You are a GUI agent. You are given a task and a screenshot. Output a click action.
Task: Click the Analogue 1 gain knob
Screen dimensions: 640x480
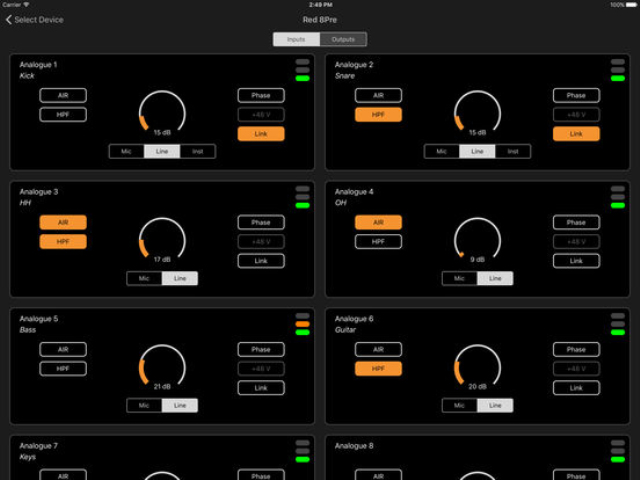coord(162,113)
